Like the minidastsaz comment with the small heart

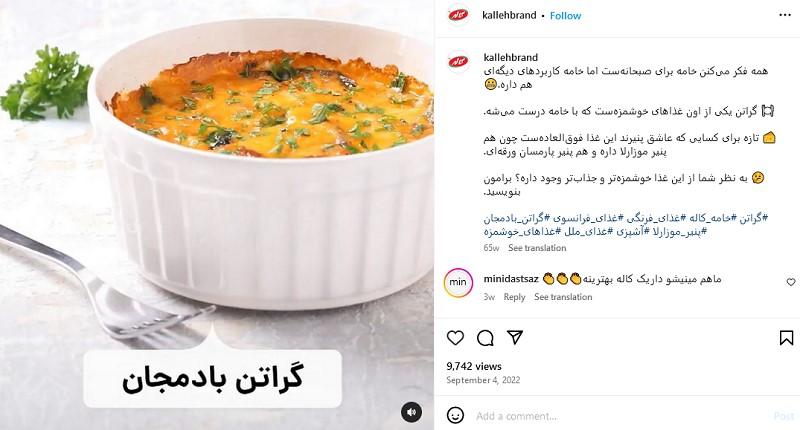[790, 282]
